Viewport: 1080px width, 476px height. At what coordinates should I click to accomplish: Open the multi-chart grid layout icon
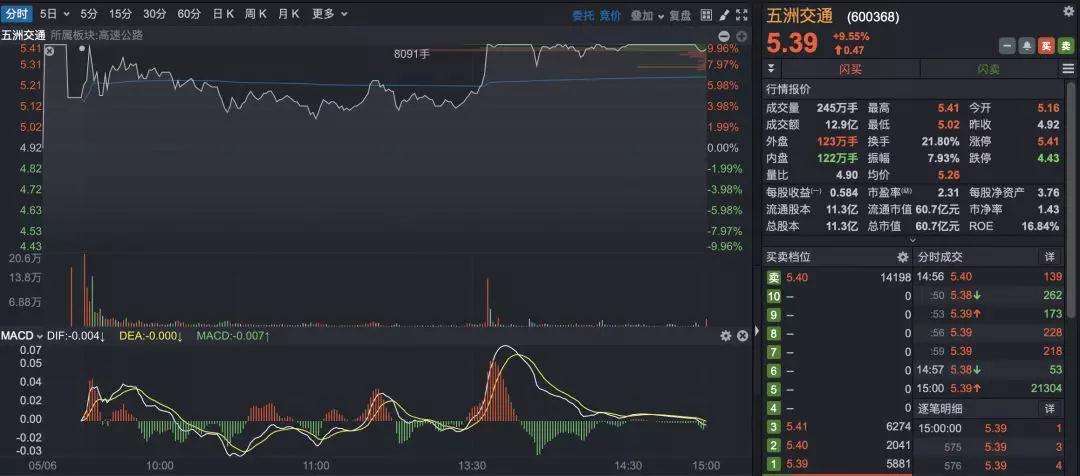(x=706, y=14)
